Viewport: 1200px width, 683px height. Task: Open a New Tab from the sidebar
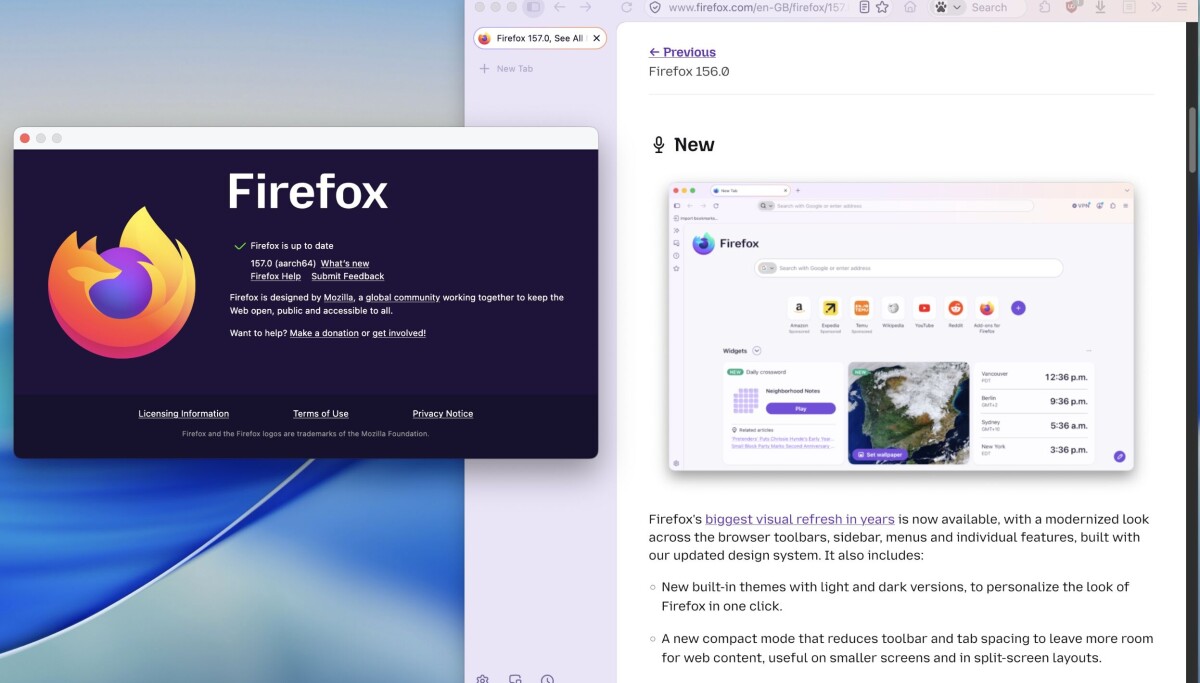(507, 69)
